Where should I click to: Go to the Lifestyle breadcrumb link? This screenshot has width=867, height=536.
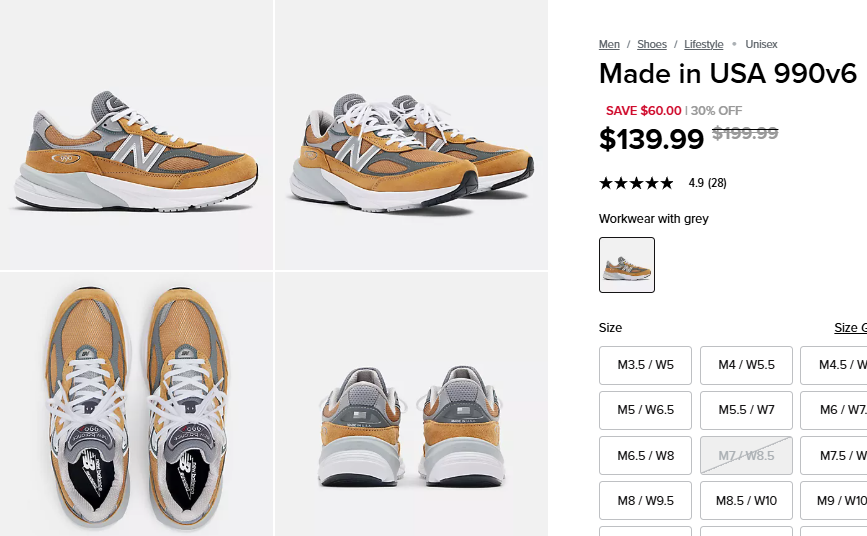pos(704,44)
